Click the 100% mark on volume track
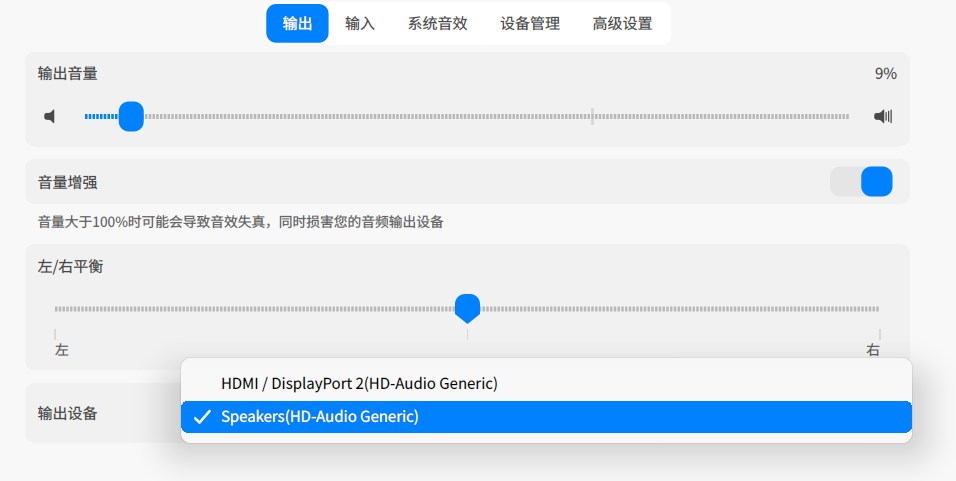Viewport: 956px width, 481px height. pos(592,117)
